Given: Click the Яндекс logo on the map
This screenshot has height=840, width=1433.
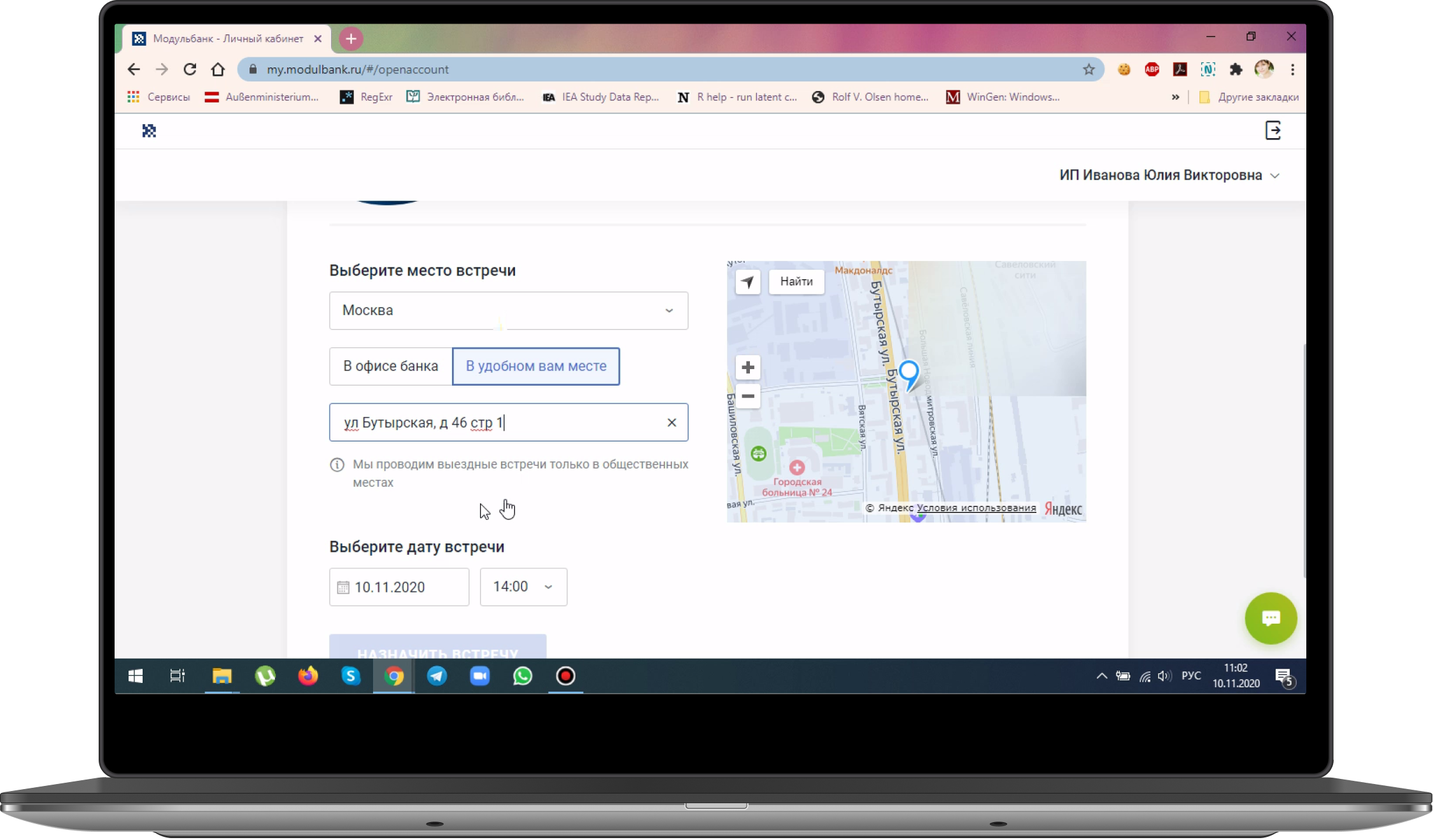Looking at the screenshot, I should 1063,509.
